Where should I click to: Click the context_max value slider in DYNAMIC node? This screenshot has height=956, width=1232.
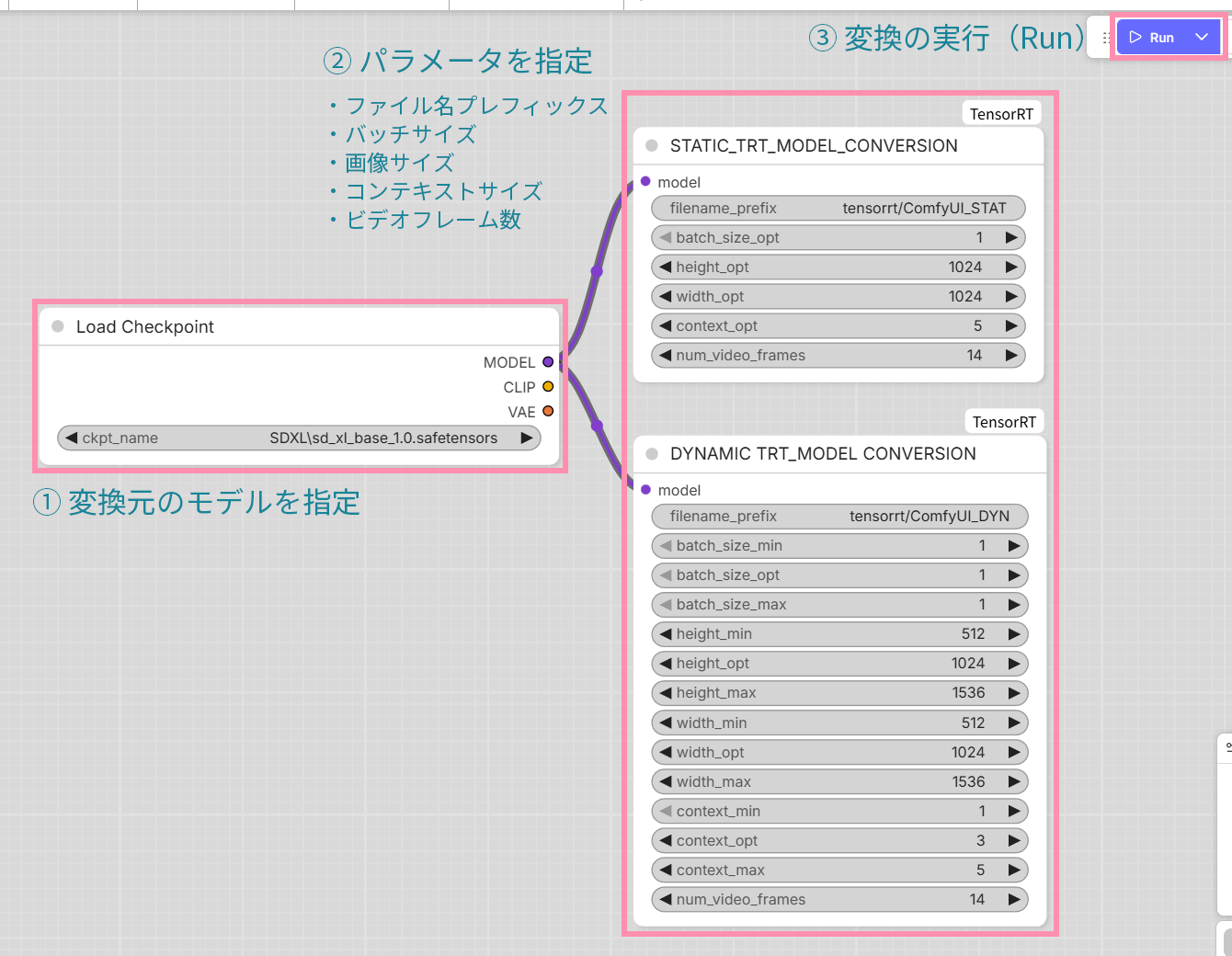838,871
